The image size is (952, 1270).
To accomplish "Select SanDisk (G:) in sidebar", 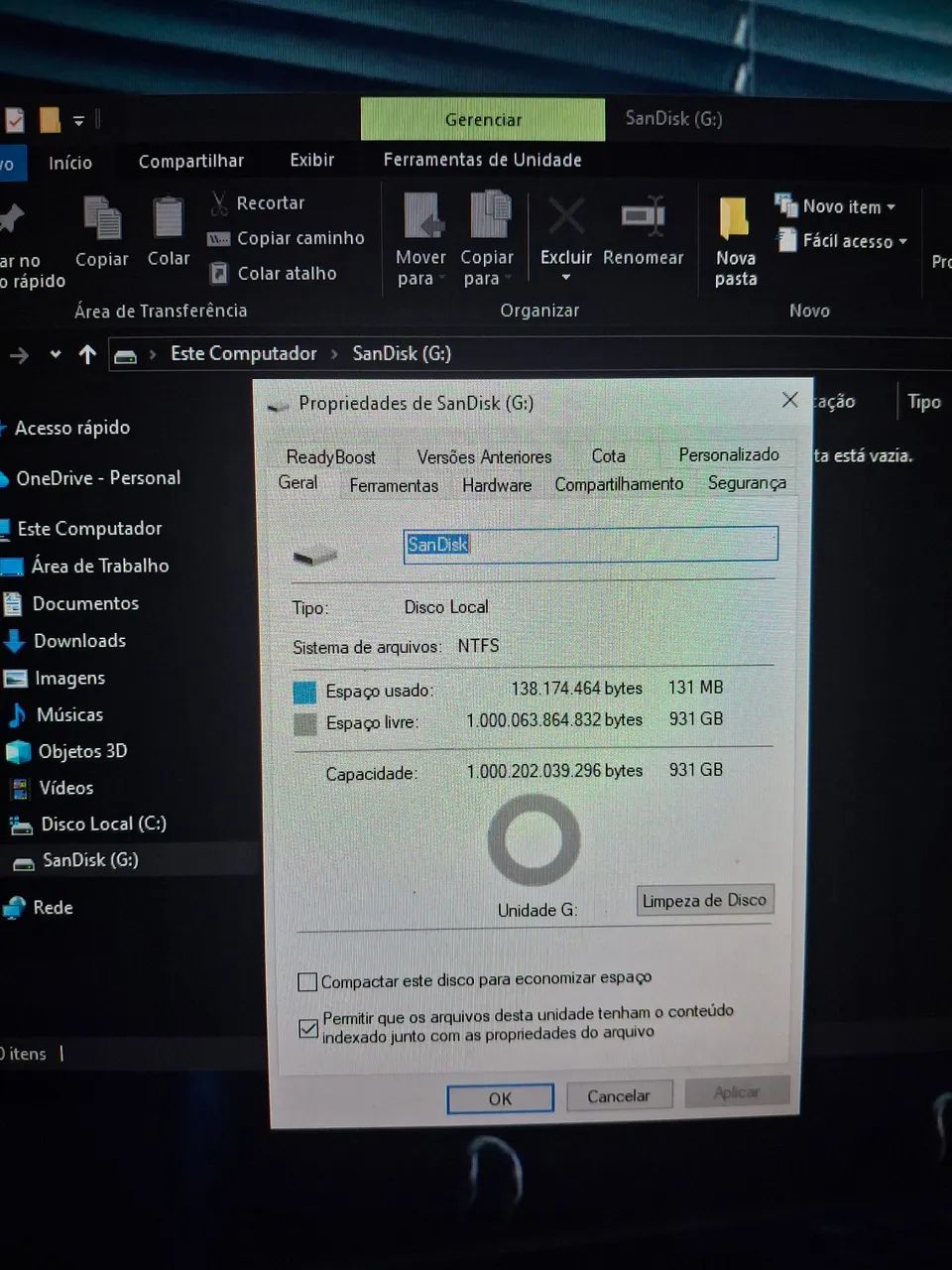I will [x=89, y=860].
